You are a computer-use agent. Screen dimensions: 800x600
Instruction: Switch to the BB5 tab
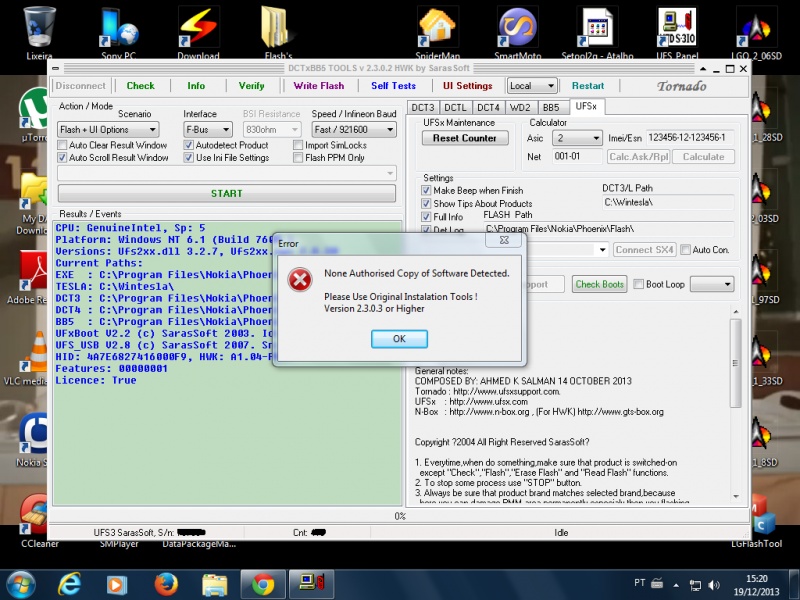click(x=551, y=108)
